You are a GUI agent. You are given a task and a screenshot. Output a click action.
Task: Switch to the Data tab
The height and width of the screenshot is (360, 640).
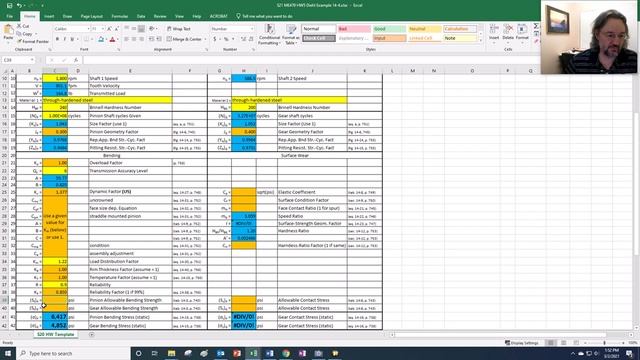click(x=141, y=16)
